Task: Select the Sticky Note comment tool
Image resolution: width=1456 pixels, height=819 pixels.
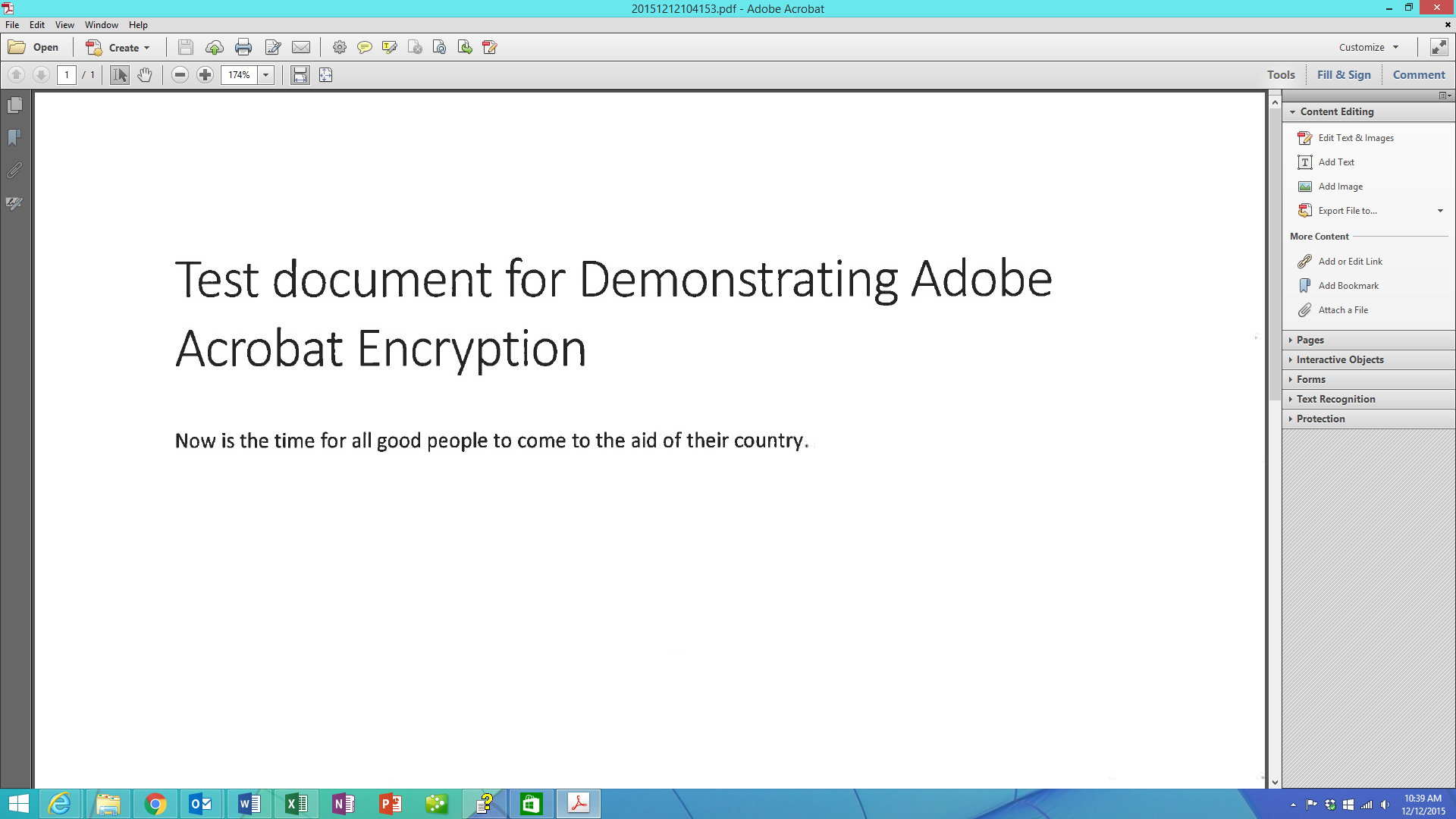Action: [x=365, y=47]
